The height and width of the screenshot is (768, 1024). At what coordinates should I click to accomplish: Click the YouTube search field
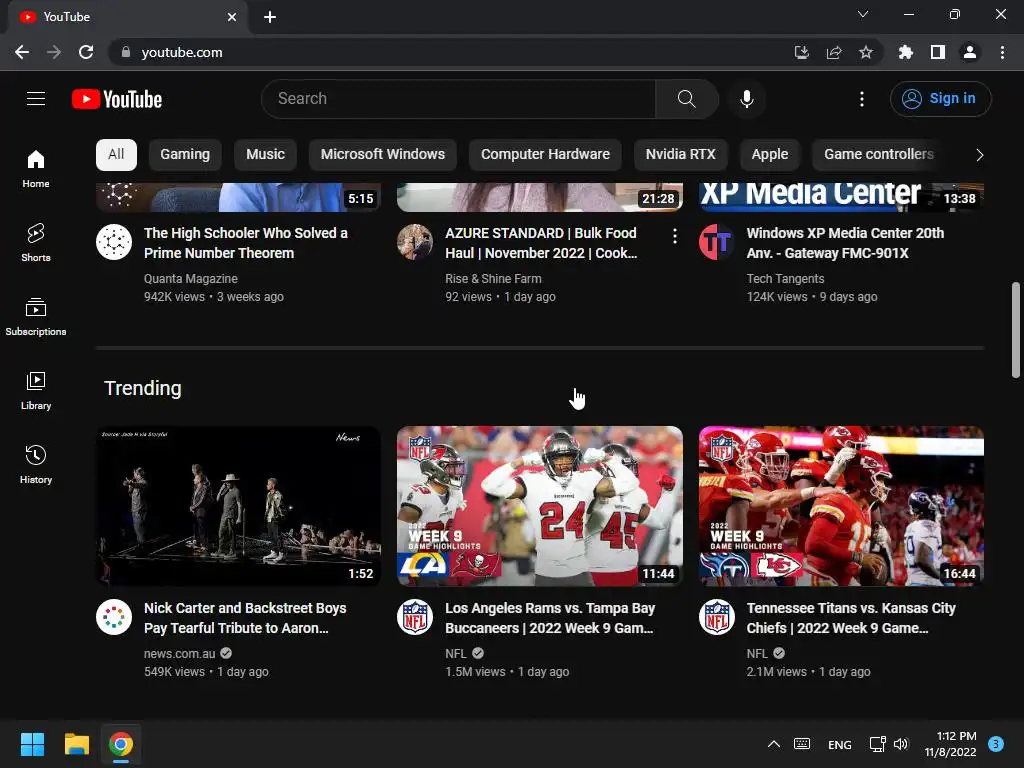click(458, 99)
